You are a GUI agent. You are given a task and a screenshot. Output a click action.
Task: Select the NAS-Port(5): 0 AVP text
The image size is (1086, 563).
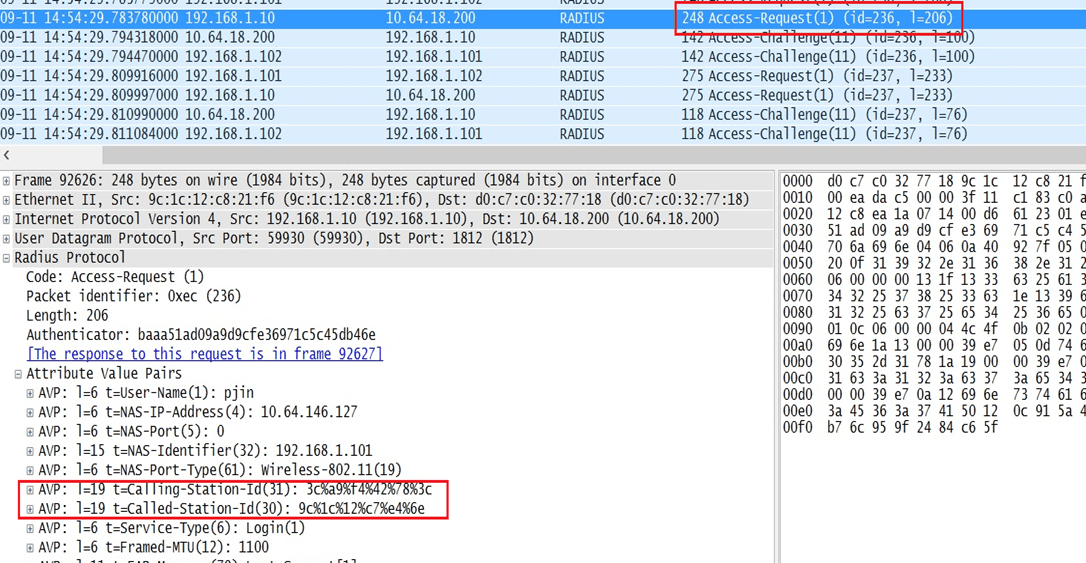(x=132, y=432)
